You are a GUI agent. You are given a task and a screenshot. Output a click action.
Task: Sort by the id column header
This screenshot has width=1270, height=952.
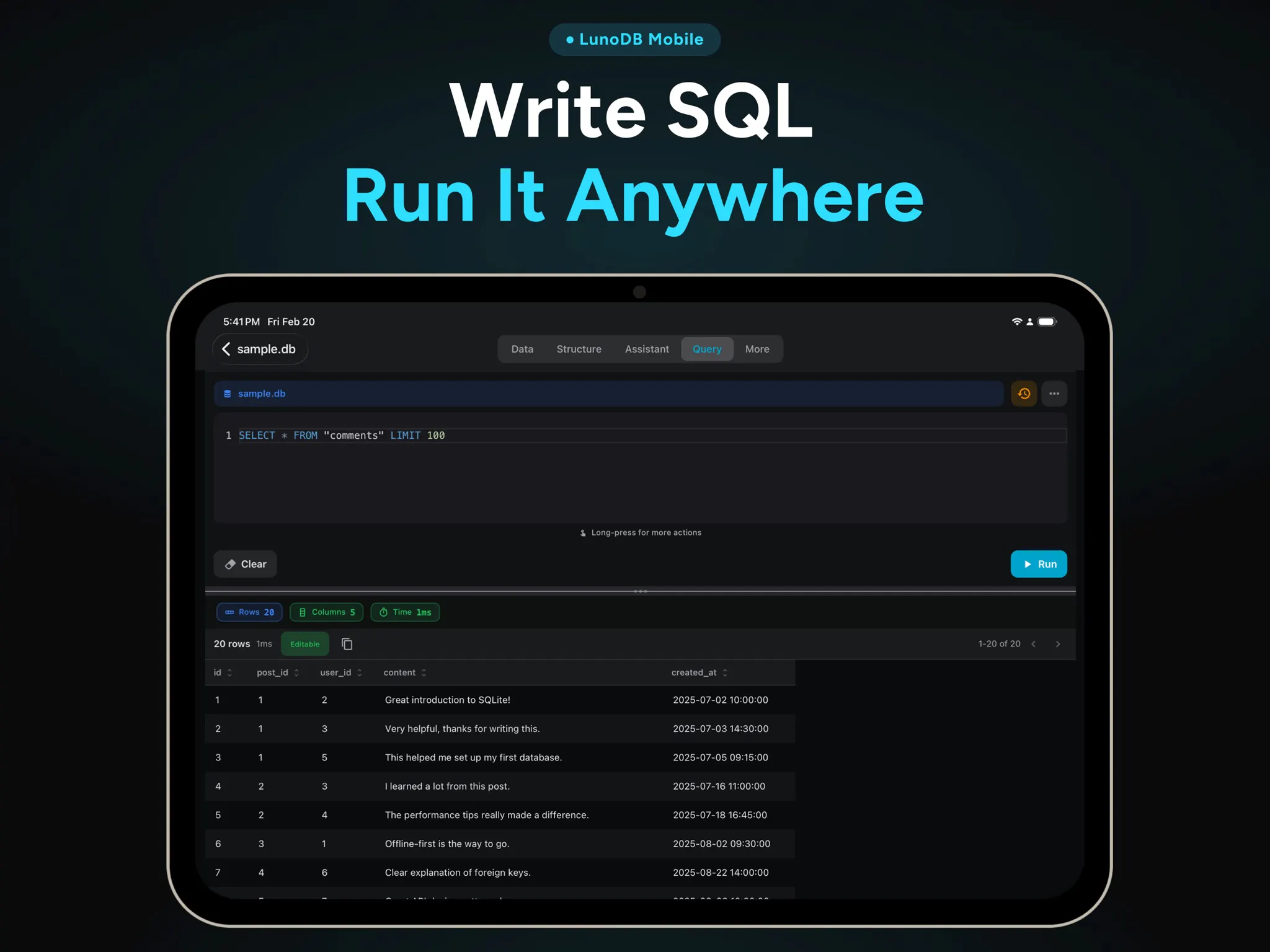[223, 672]
